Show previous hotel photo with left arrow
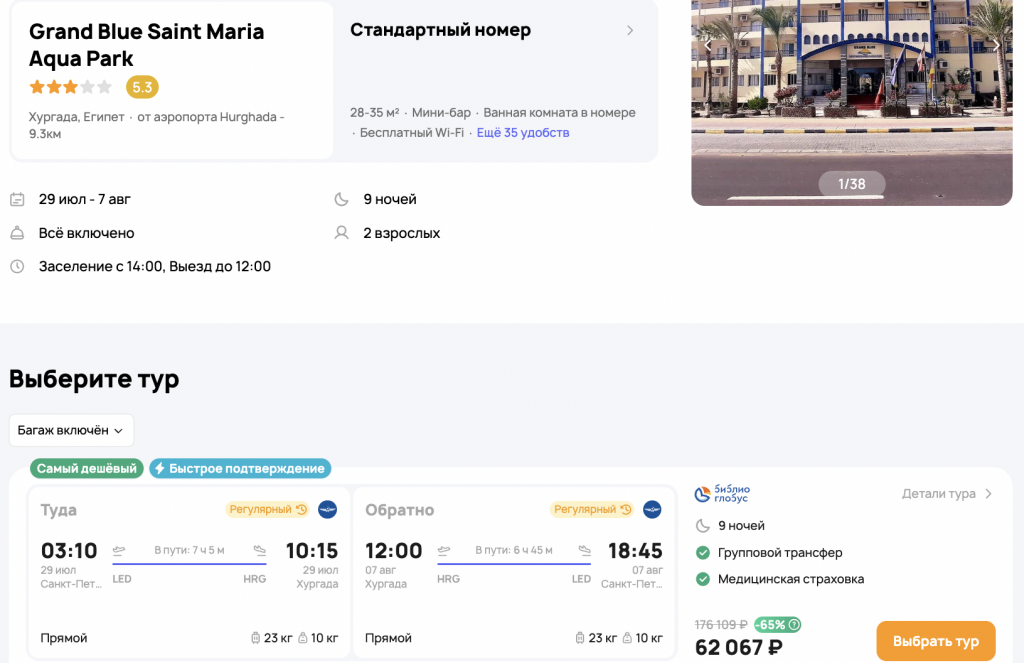This screenshot has width=1024, height=663. [708, 45]
